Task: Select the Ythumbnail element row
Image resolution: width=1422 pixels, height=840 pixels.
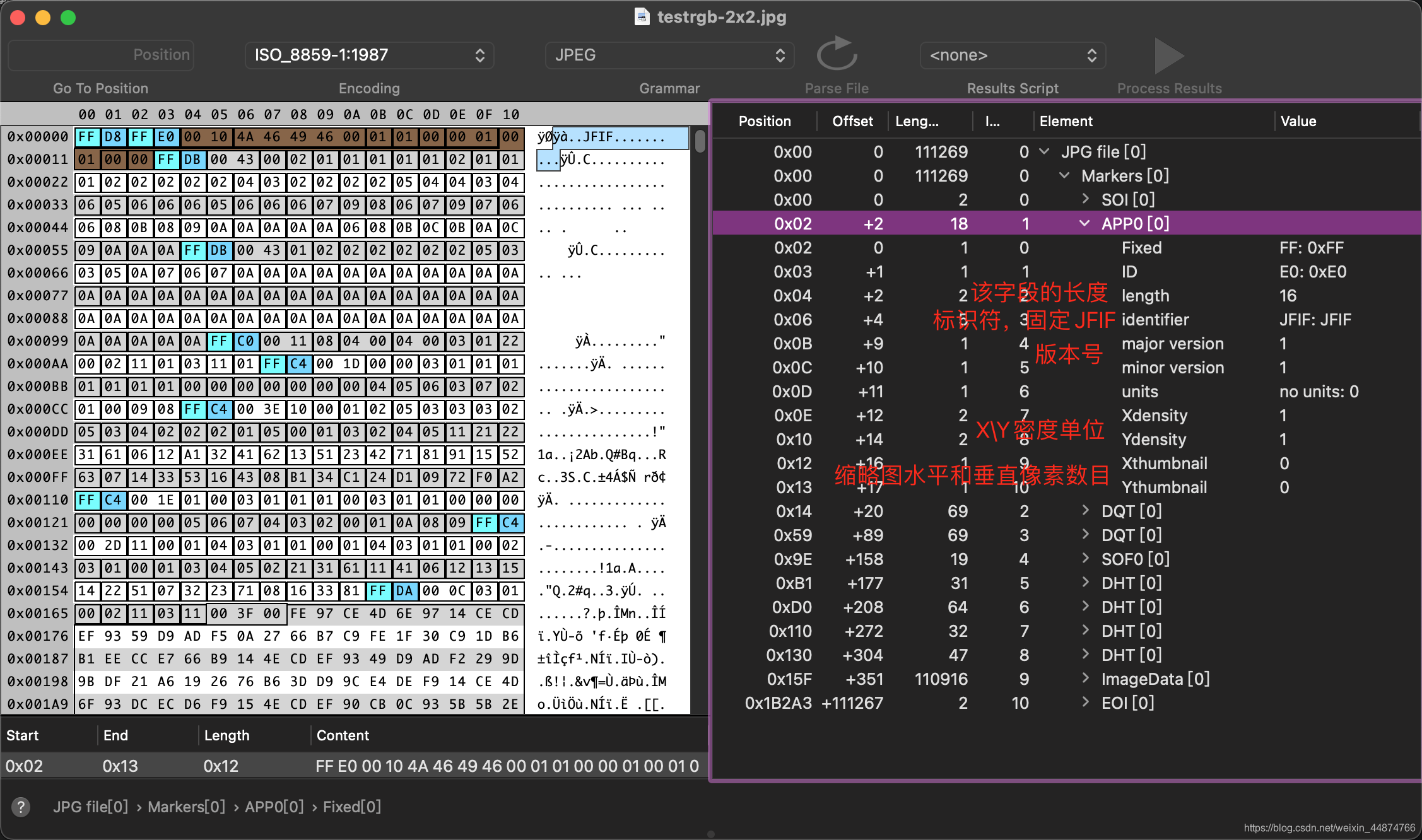Action: 1066,487
